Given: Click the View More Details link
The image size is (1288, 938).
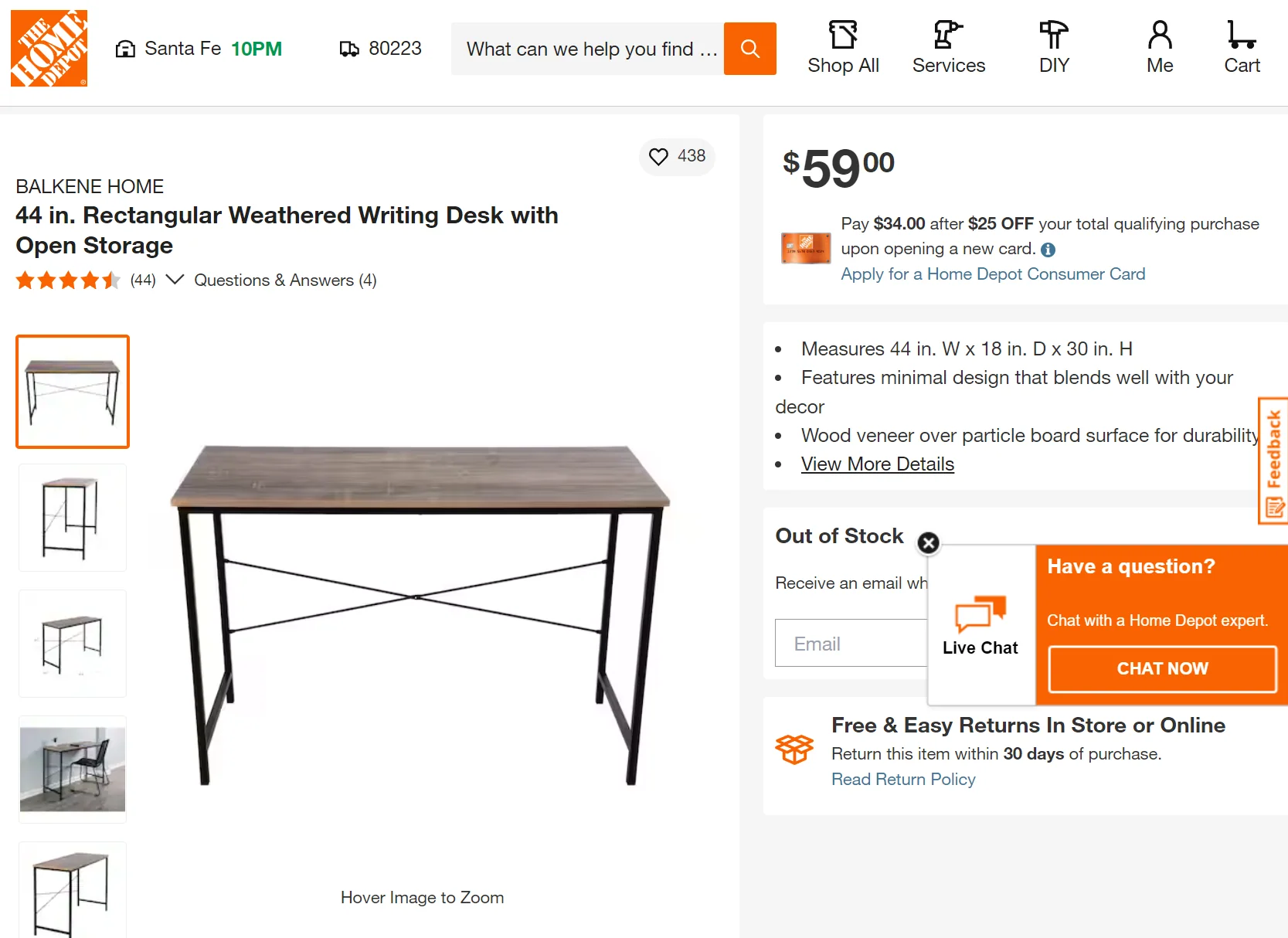Looking at the screenshot, I should [877, 464].
